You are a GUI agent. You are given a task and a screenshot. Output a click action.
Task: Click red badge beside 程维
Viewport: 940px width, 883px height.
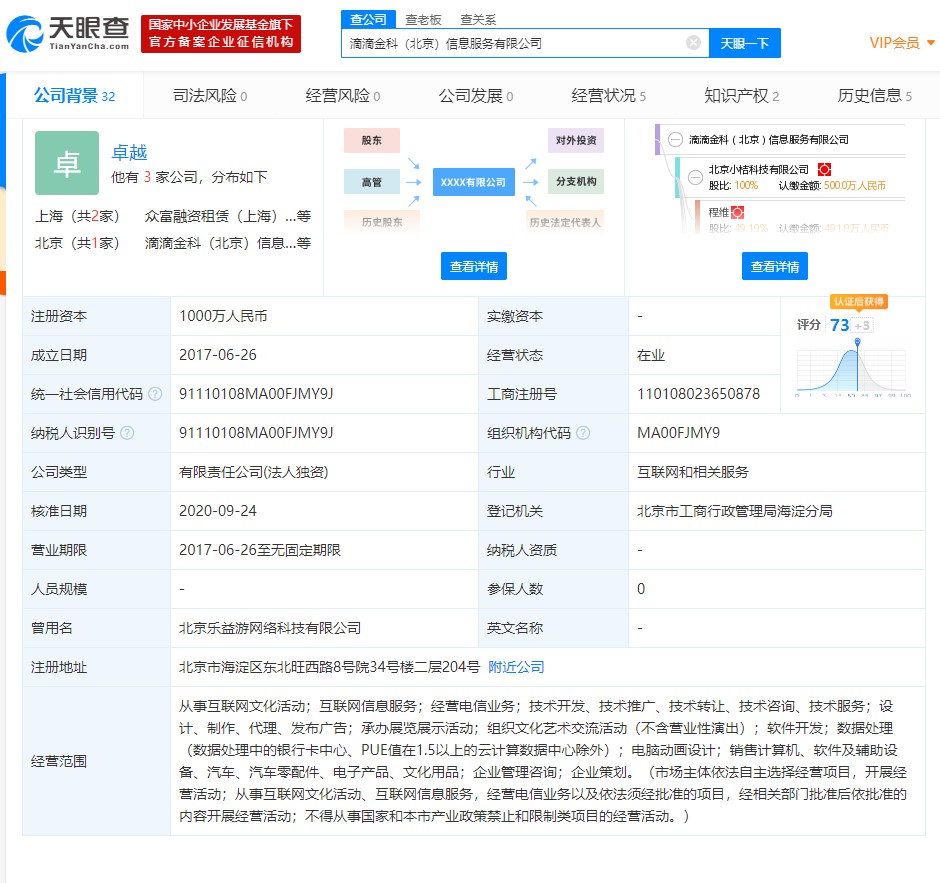coord(737,212)
